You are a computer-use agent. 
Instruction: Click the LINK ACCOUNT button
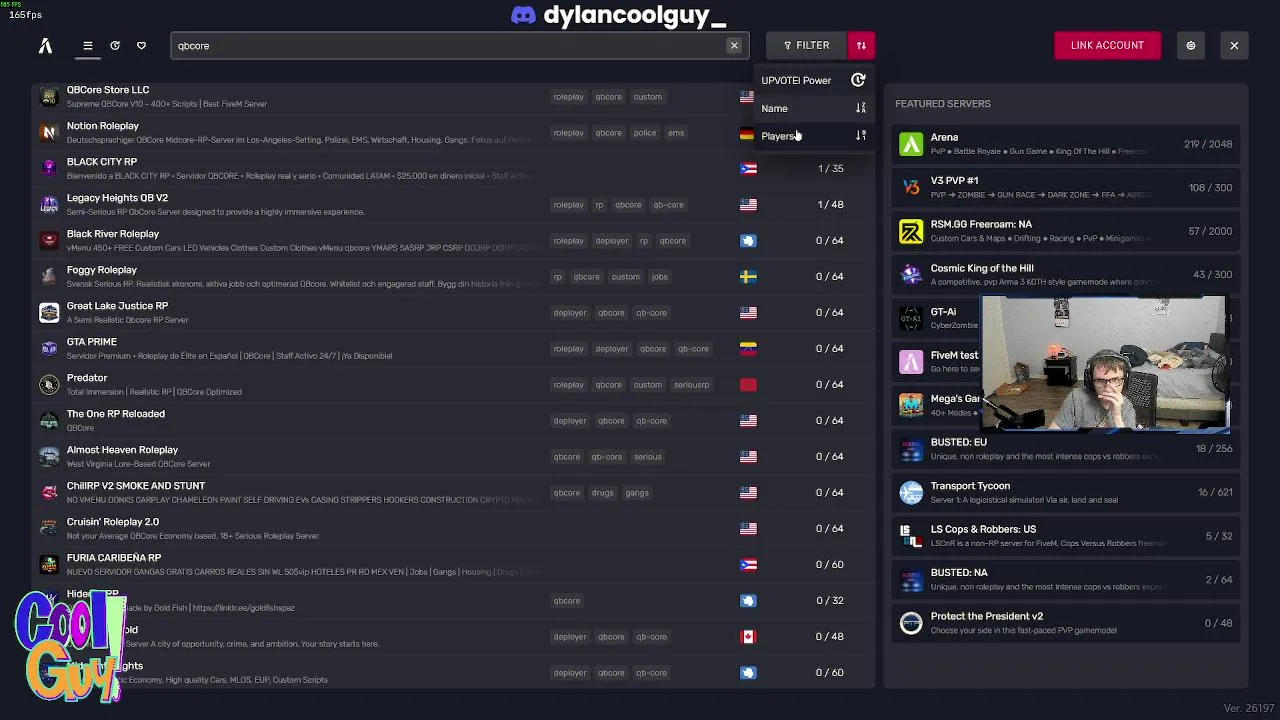[x=1107, y=45]
